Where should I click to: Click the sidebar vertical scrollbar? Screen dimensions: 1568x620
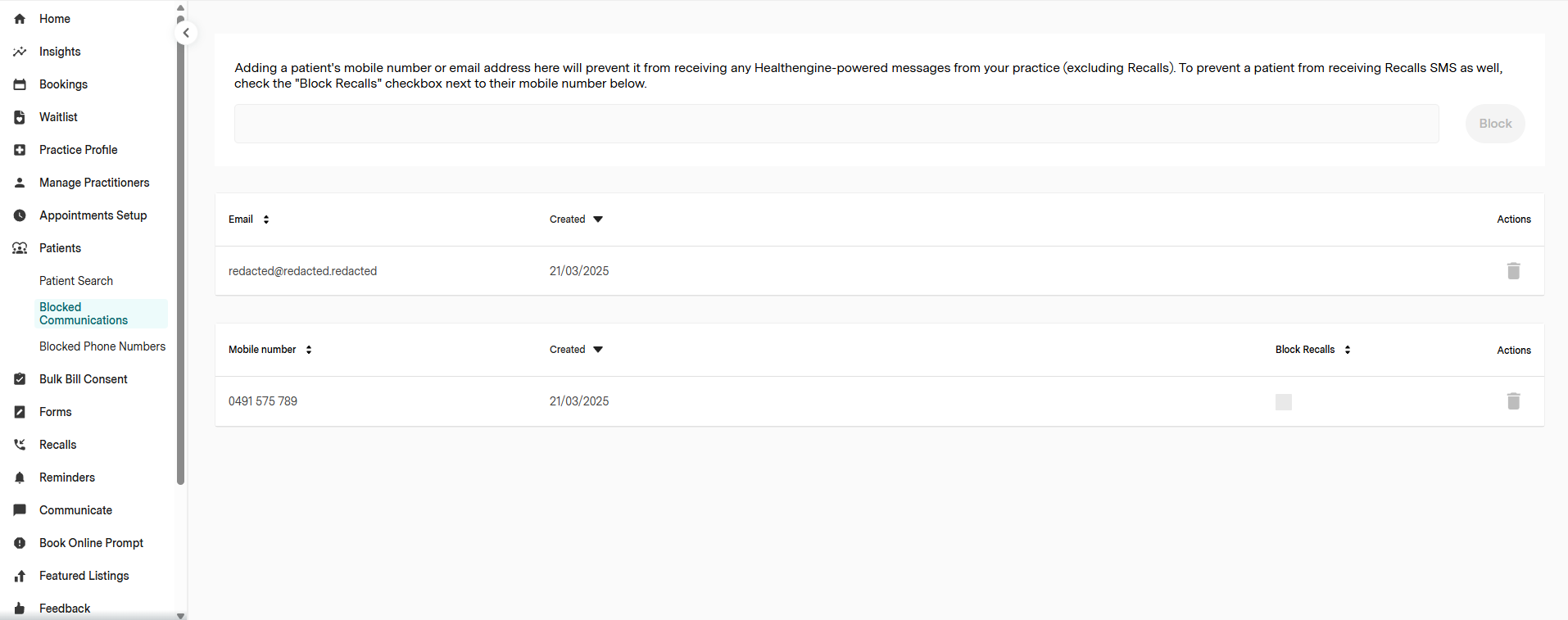pos(180,246)
